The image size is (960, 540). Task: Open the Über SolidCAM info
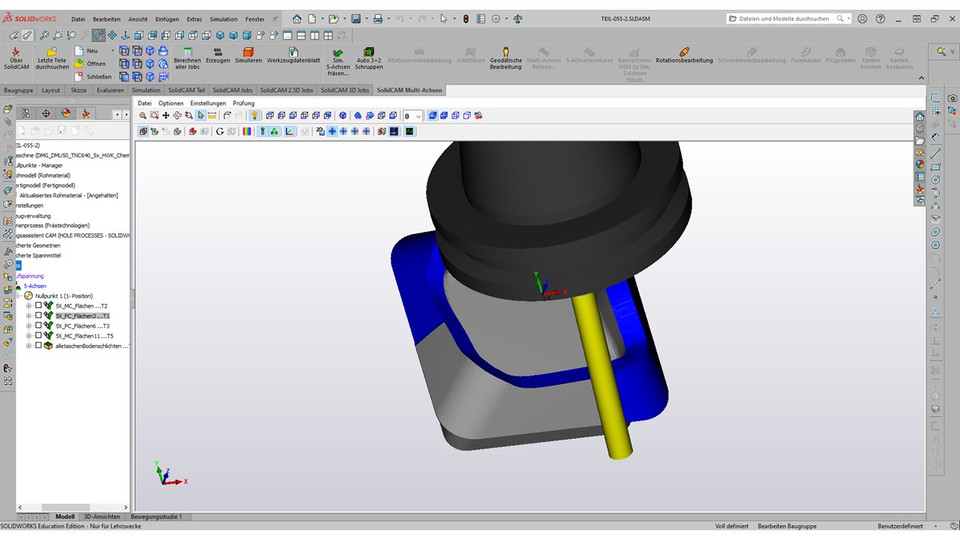[x=16, y=57]
